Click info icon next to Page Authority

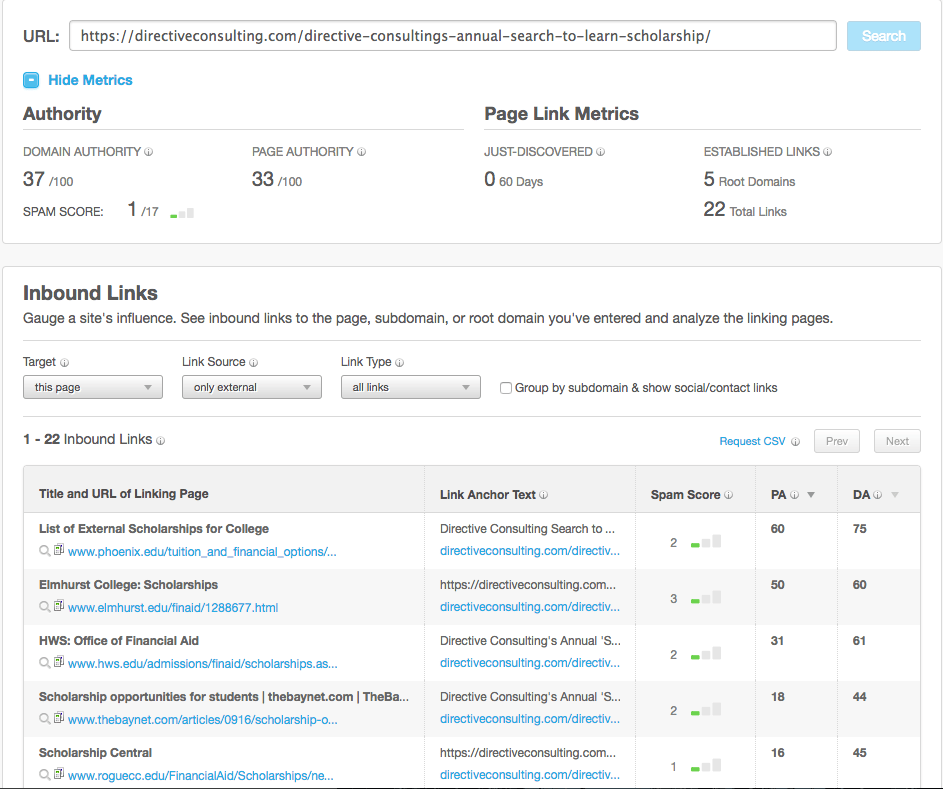click(x=361, y=152)
